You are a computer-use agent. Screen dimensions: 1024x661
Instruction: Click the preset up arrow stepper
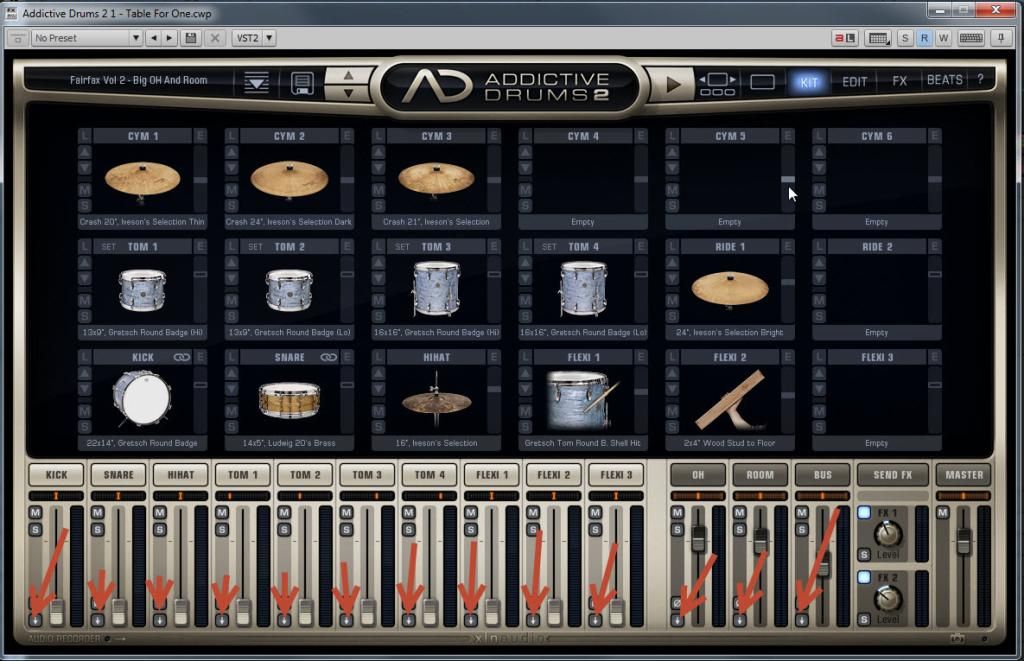click(348, 74)
